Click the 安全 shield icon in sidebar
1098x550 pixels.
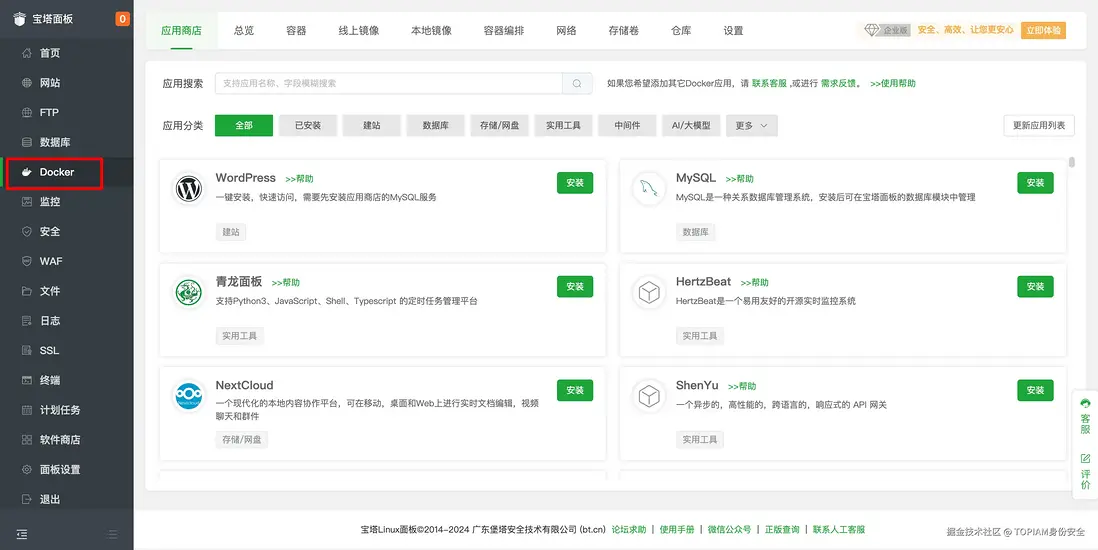pos(27,231)
